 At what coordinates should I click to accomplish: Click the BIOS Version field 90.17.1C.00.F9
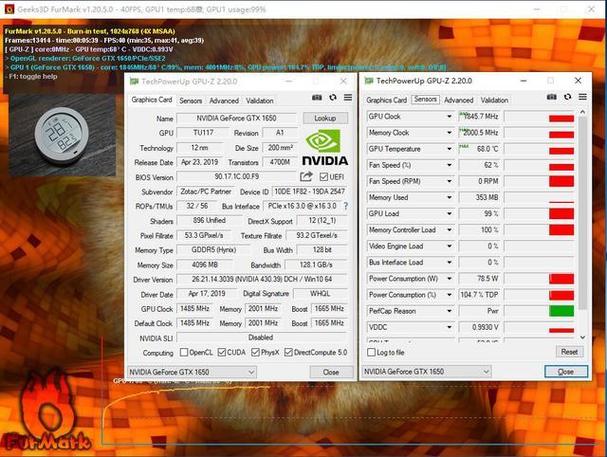click(x=237, y=176)
